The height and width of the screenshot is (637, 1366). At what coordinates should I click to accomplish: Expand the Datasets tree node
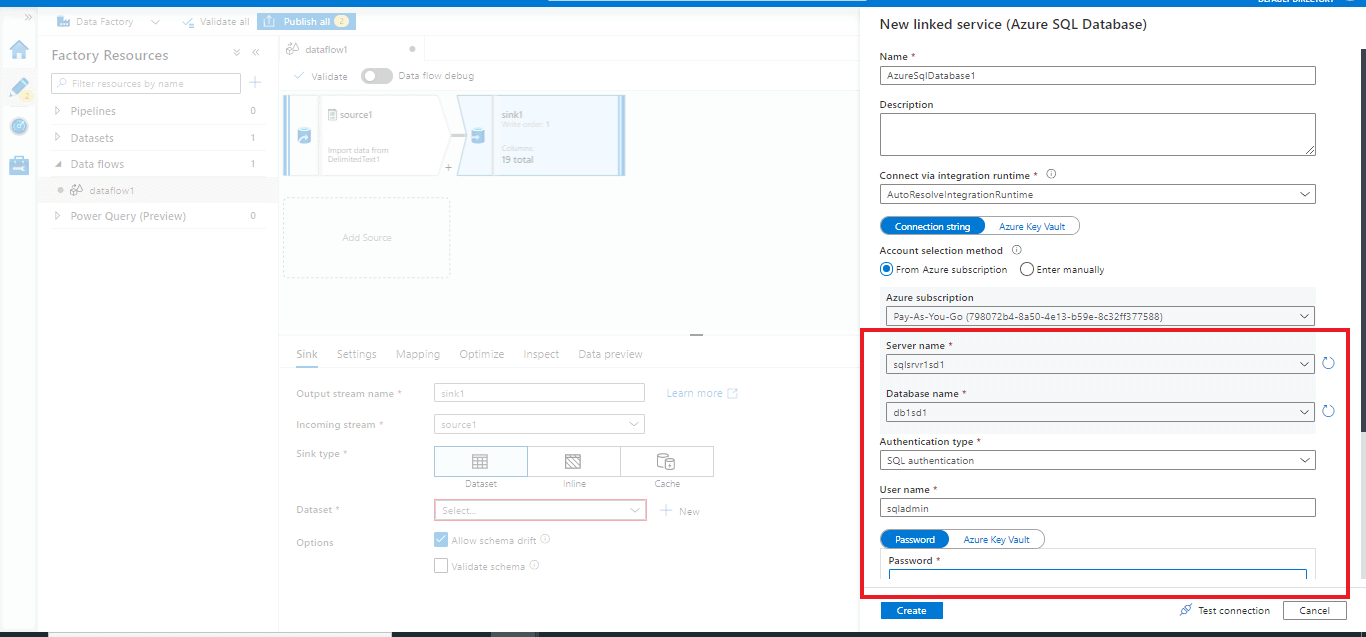point(58,138)
